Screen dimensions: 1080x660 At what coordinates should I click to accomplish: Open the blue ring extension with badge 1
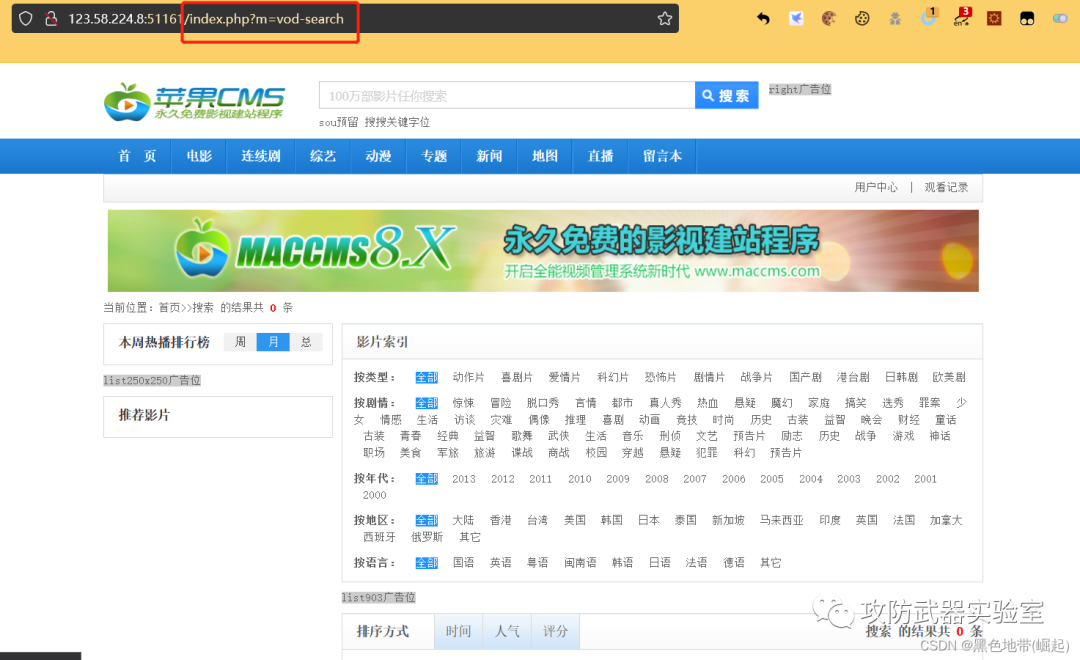pos(928,17)
